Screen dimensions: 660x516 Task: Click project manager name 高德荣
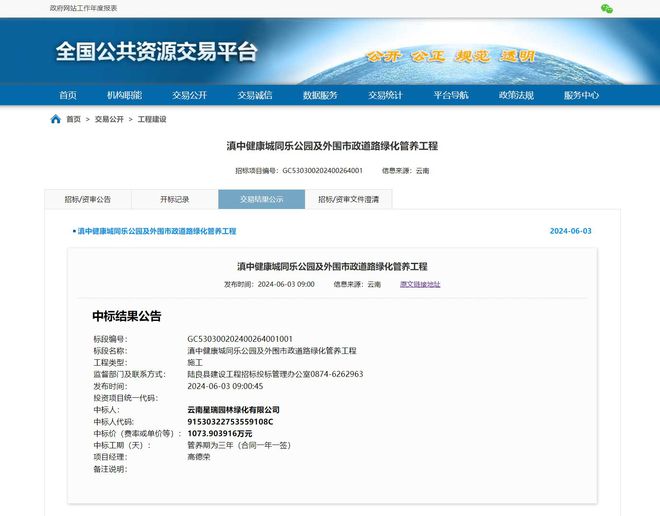(199, 457)
